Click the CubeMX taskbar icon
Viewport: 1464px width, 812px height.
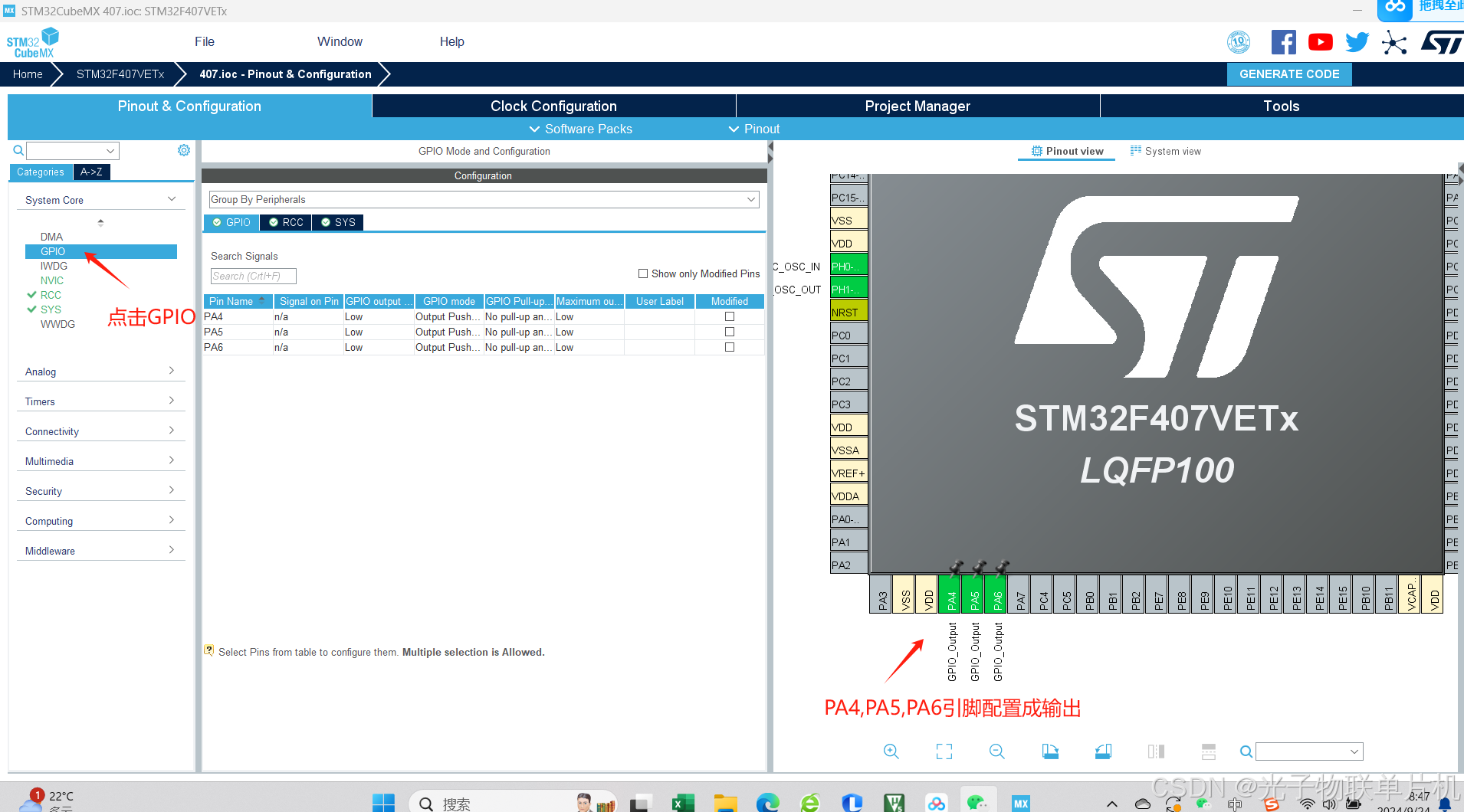click(1020, 803)
